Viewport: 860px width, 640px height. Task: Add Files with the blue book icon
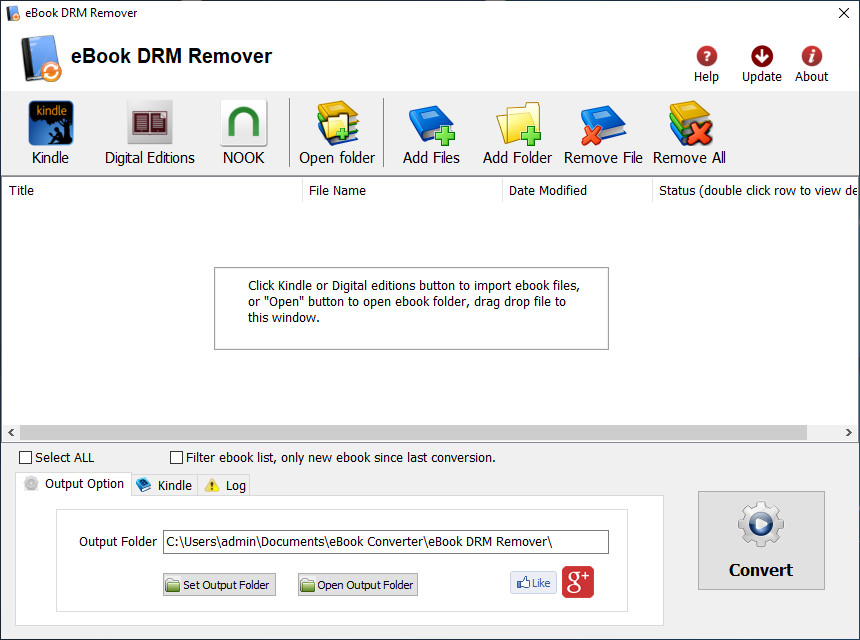click(431, 133)
